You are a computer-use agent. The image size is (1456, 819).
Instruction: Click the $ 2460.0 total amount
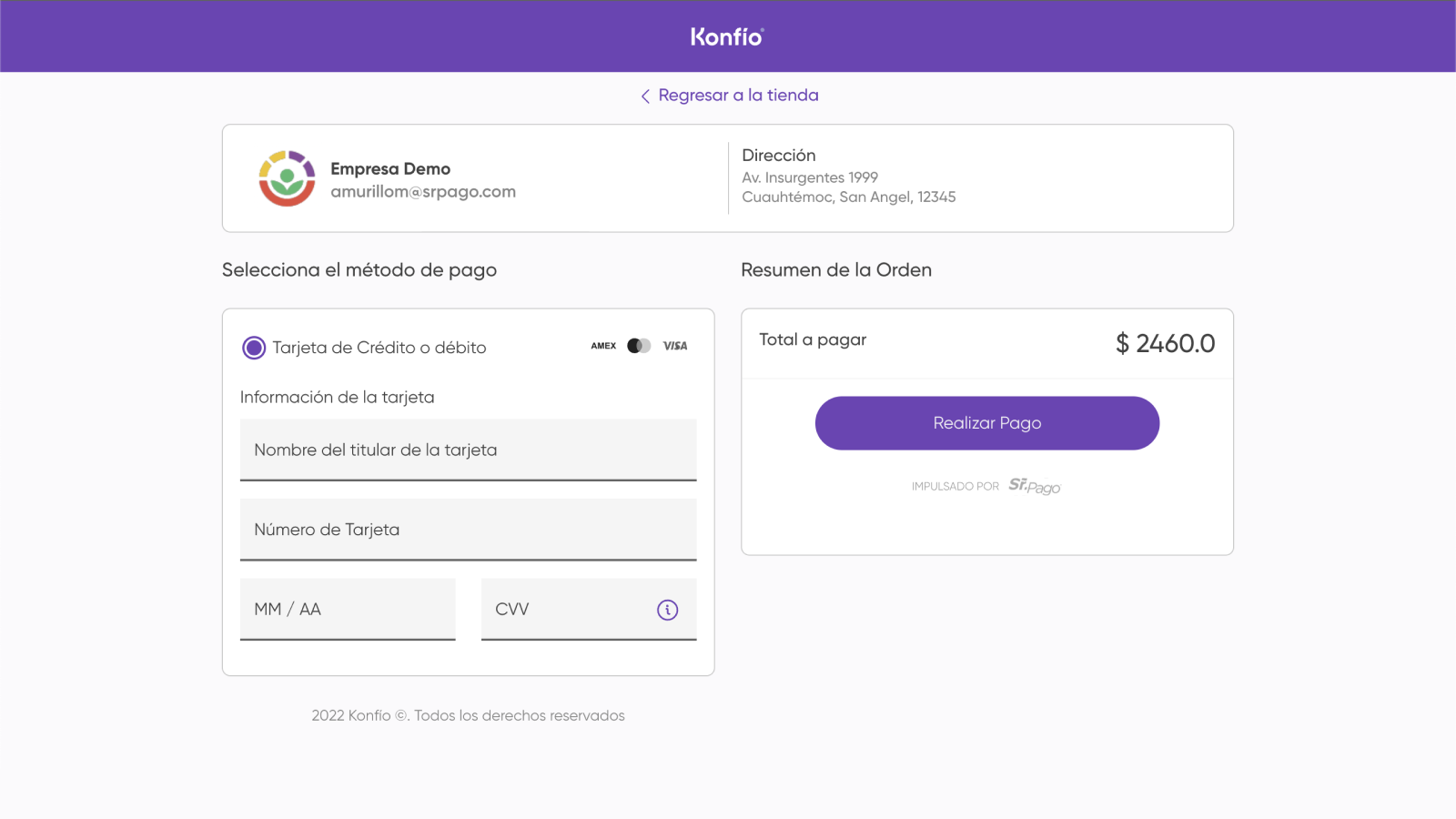[1166, 343]
